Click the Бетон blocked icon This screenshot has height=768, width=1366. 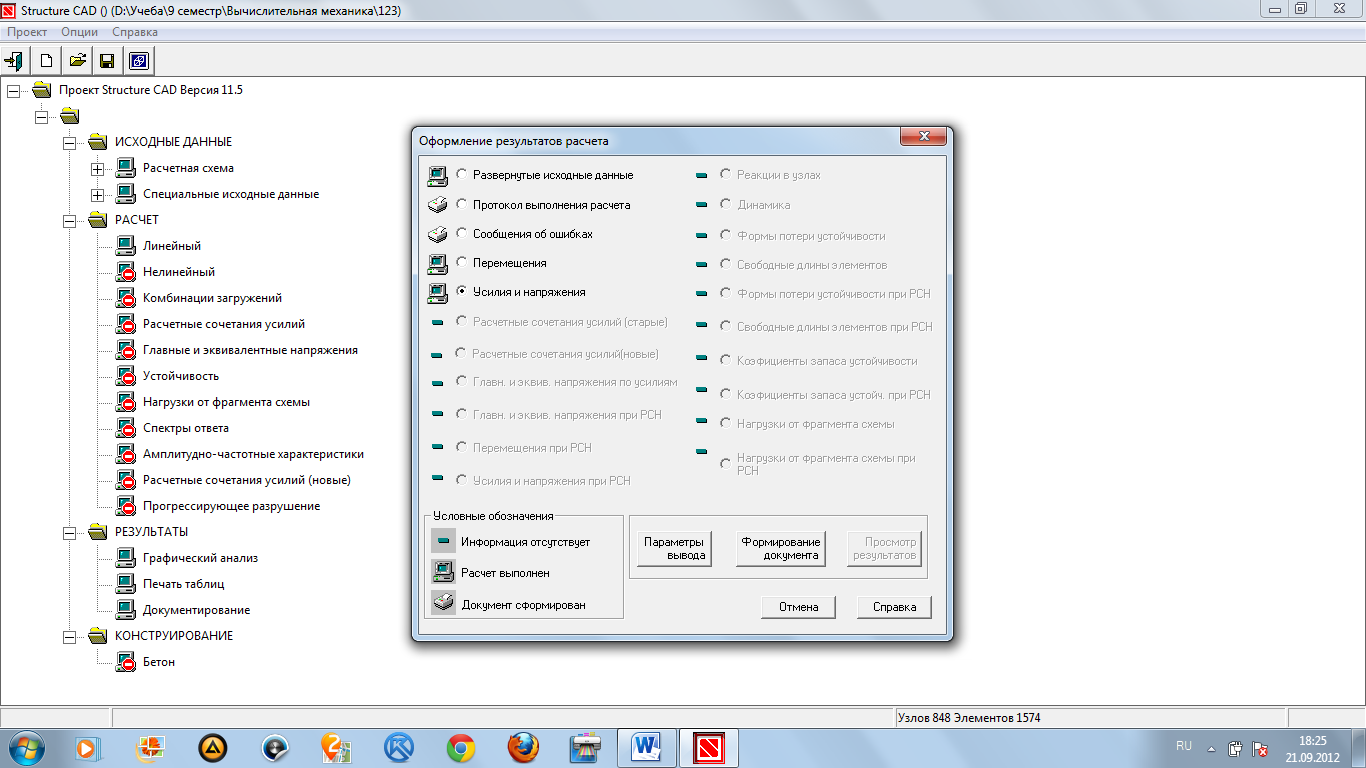click(125, 662)
